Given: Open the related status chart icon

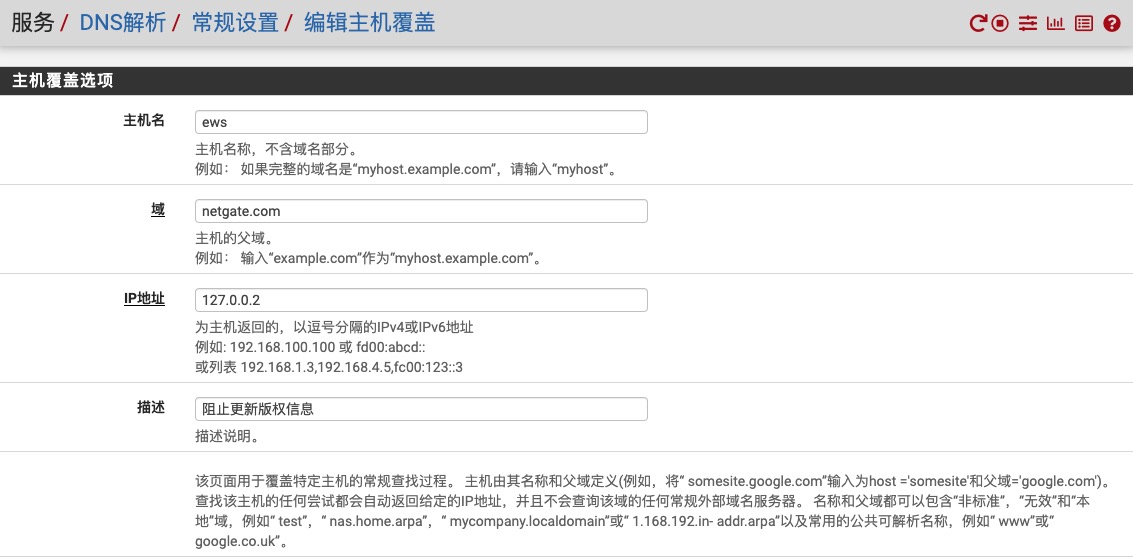Looking at the screenshot, I should click(1055, 23).
